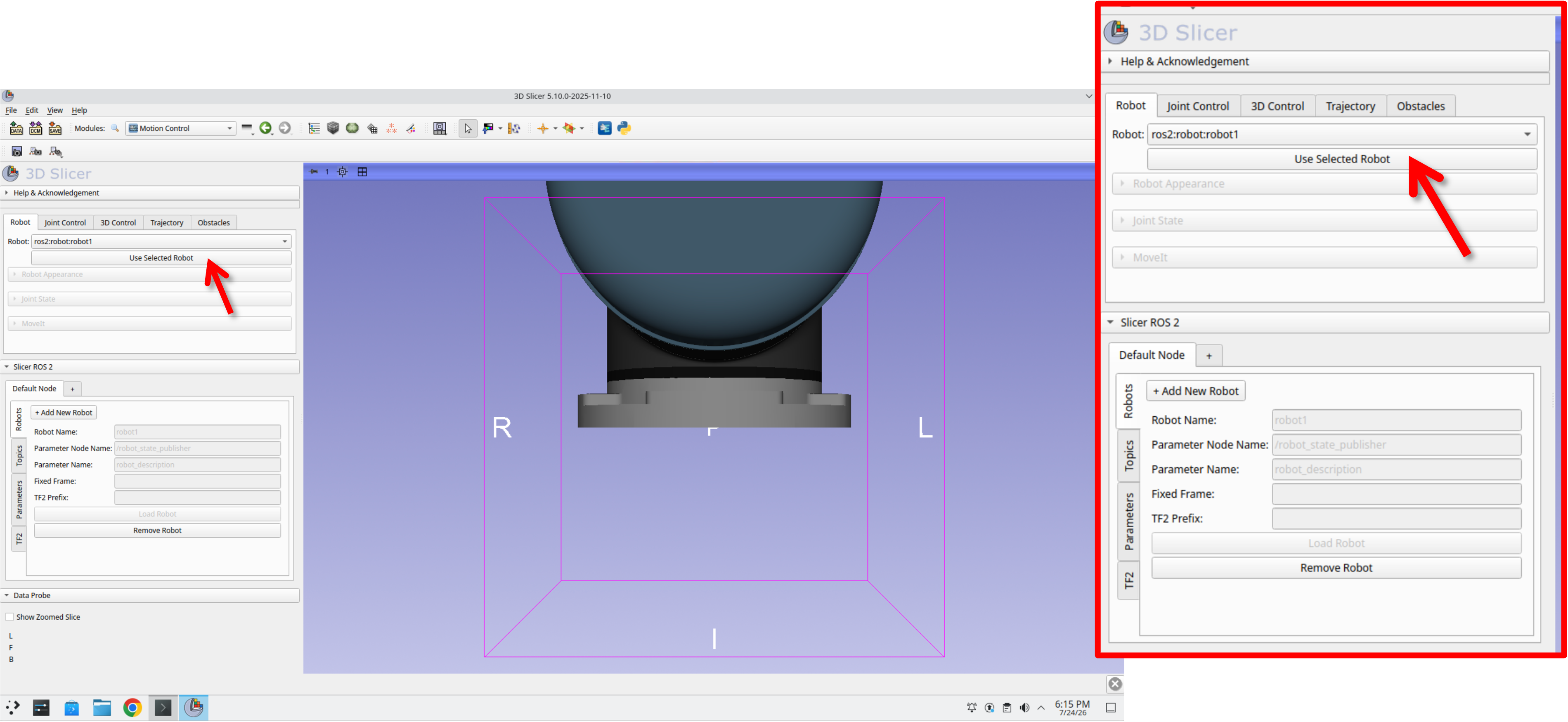
Task: Select the vertical Parameters tab in left panel
Action: click(x=19, y=499)
